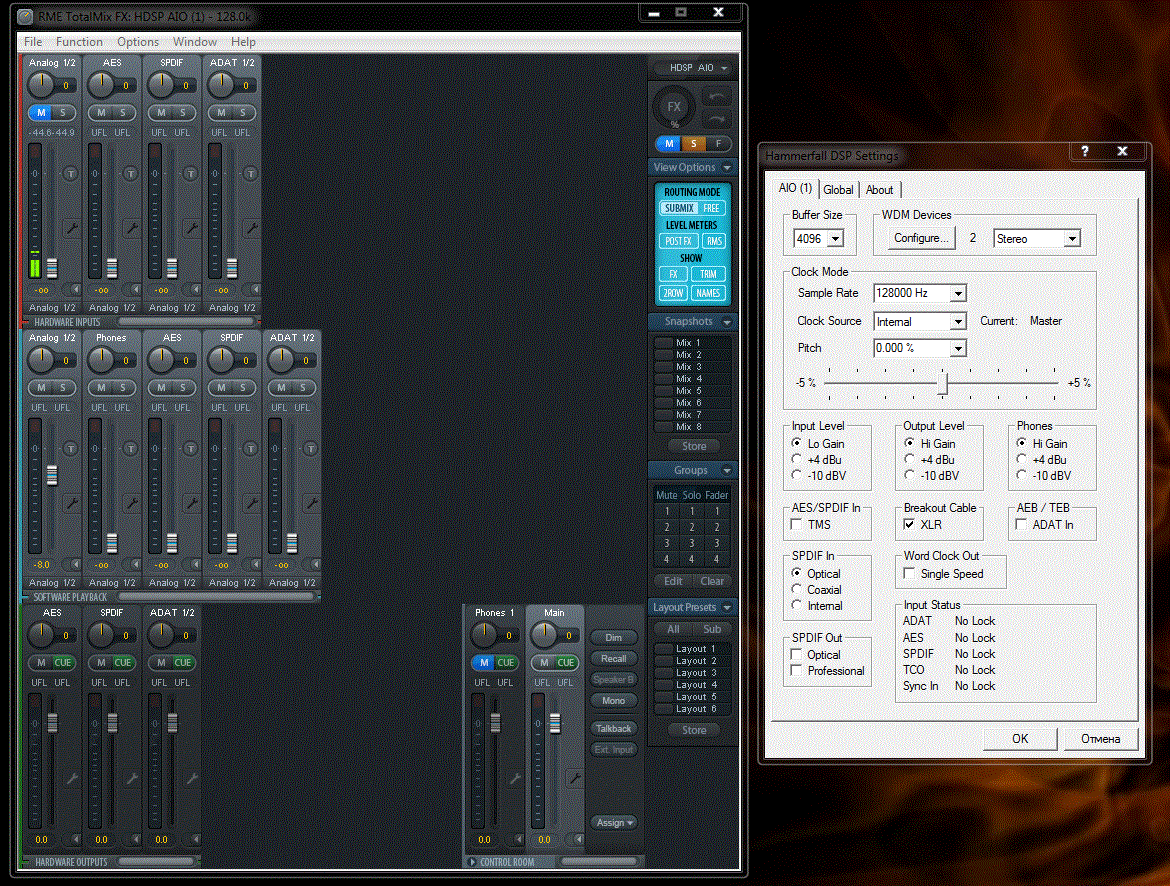This screenshot has width=1170, height=886.
Task: Open the Buffer Size dropdown
Action: (x=835, y=239)
